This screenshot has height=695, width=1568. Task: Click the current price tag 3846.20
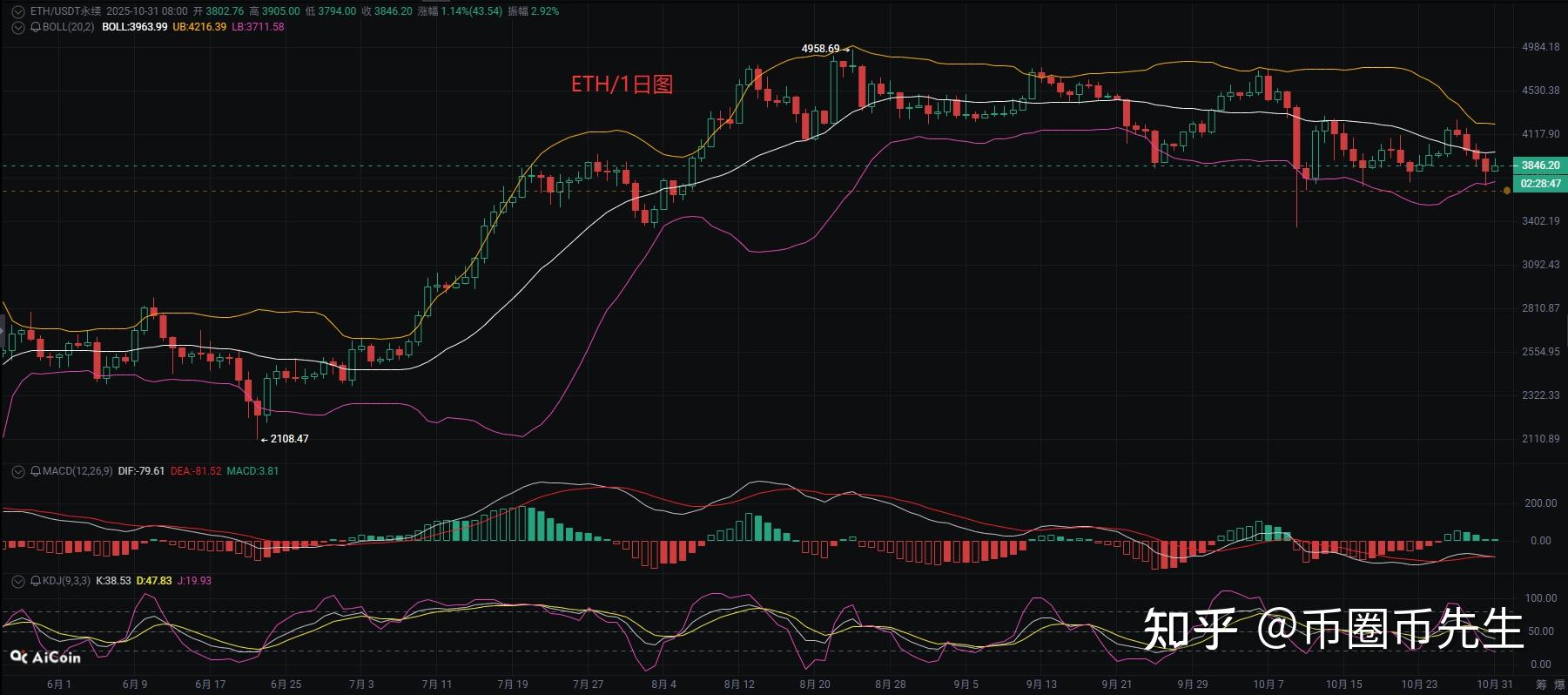(1540, 165)
